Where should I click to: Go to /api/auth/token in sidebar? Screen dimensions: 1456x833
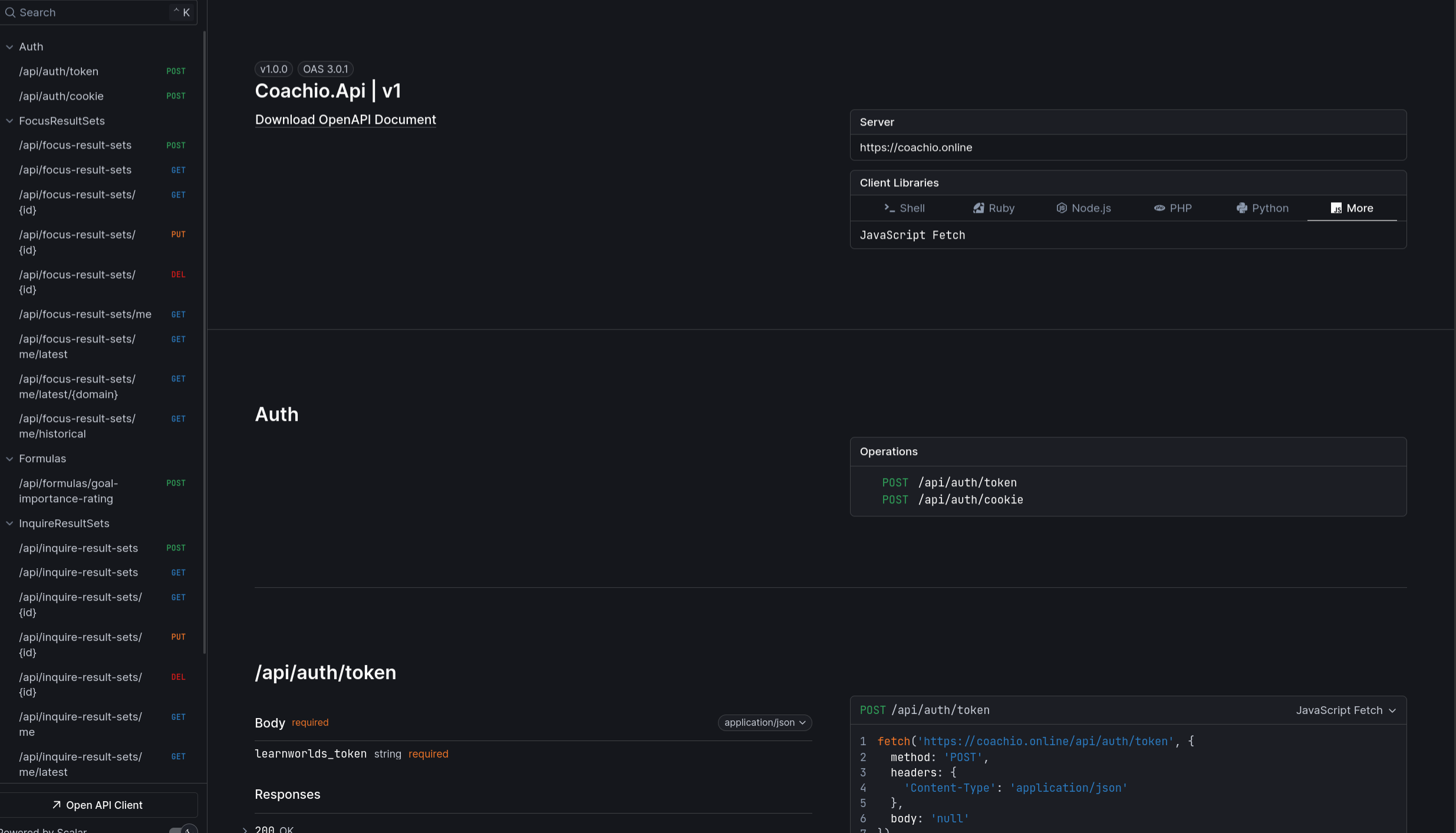101,71
